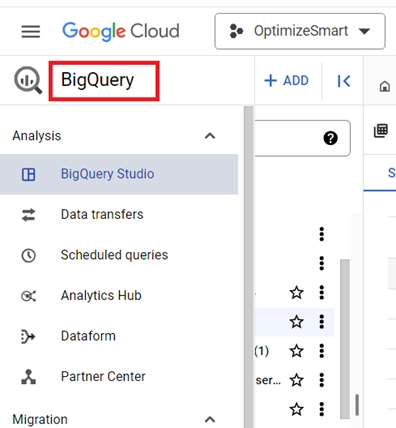Click the Partner Center network icon

coord(28,377)
